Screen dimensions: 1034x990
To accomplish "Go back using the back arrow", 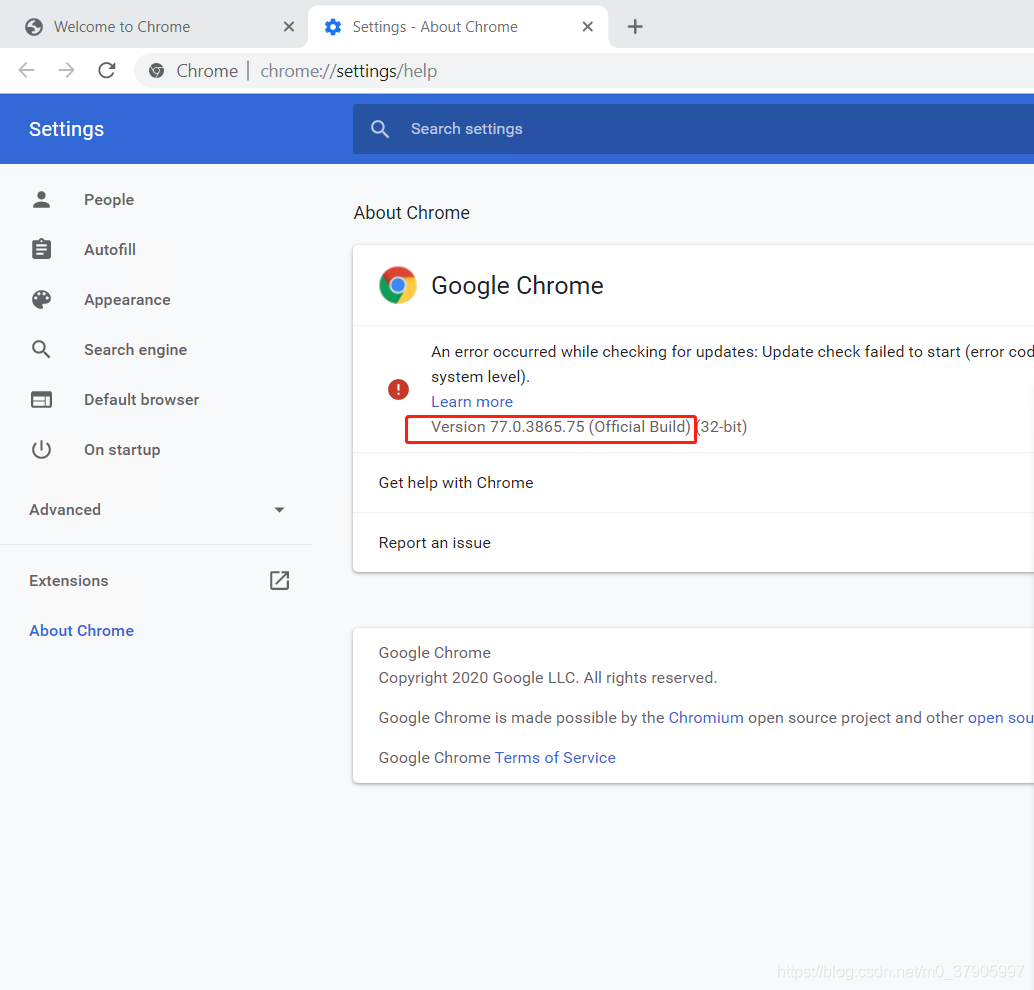I will click(27, 70).
